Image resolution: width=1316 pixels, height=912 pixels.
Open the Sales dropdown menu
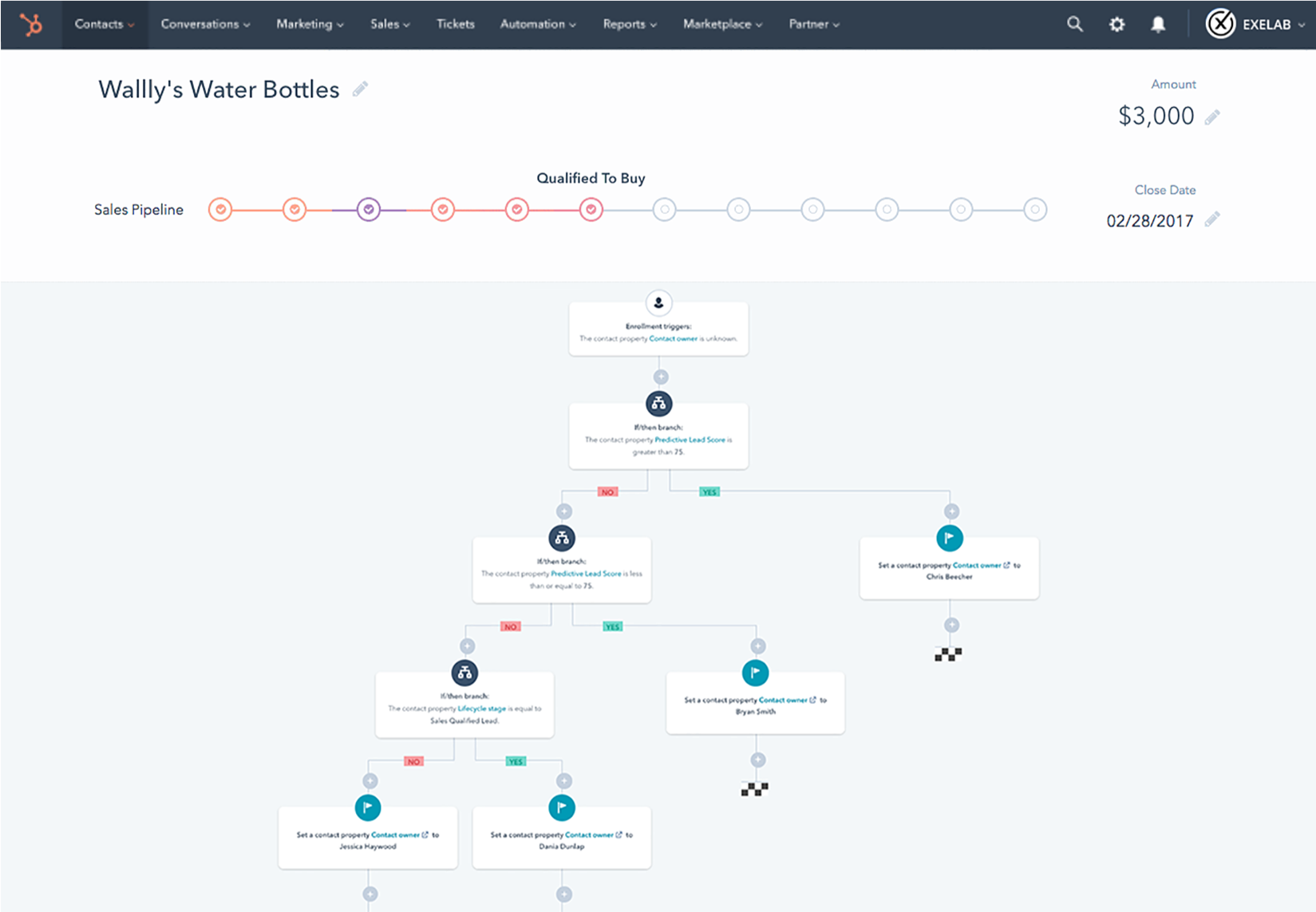click(x=389, y=25)
